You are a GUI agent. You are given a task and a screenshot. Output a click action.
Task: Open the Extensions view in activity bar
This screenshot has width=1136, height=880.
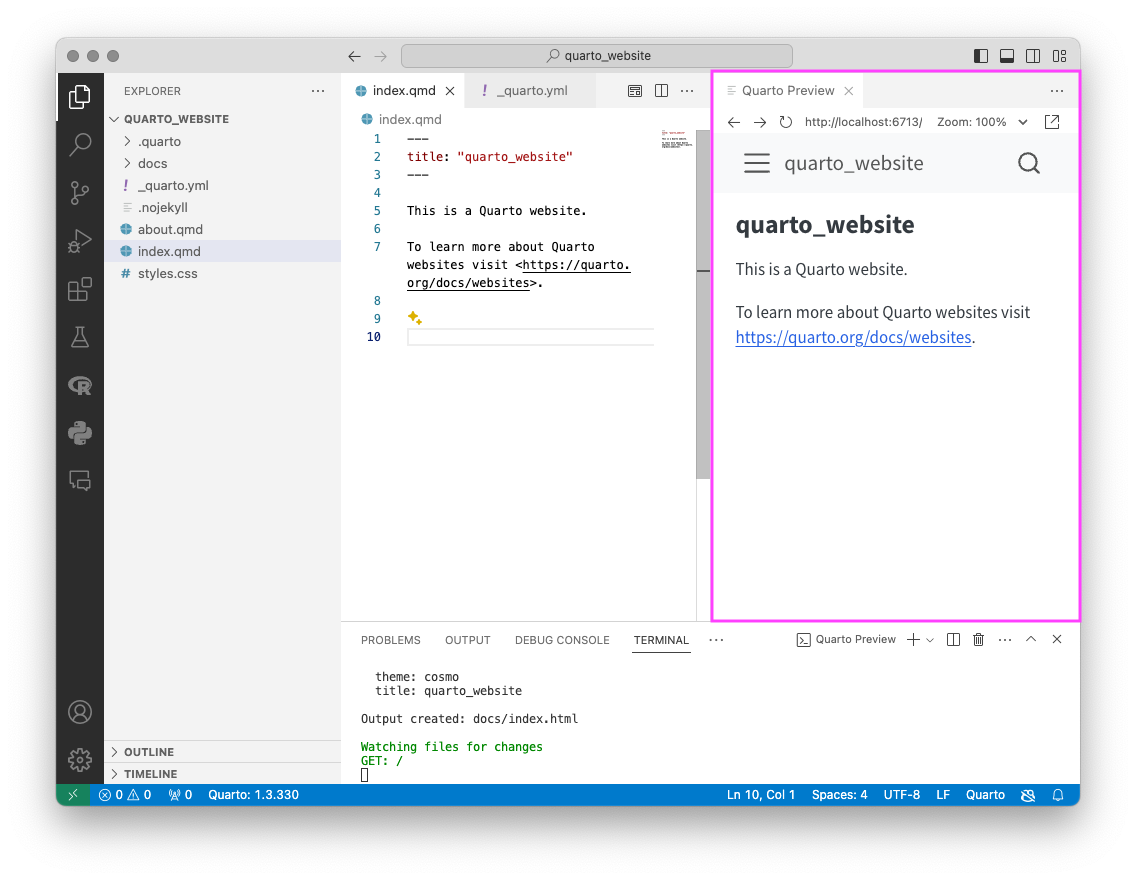click(x=80, y=290)
